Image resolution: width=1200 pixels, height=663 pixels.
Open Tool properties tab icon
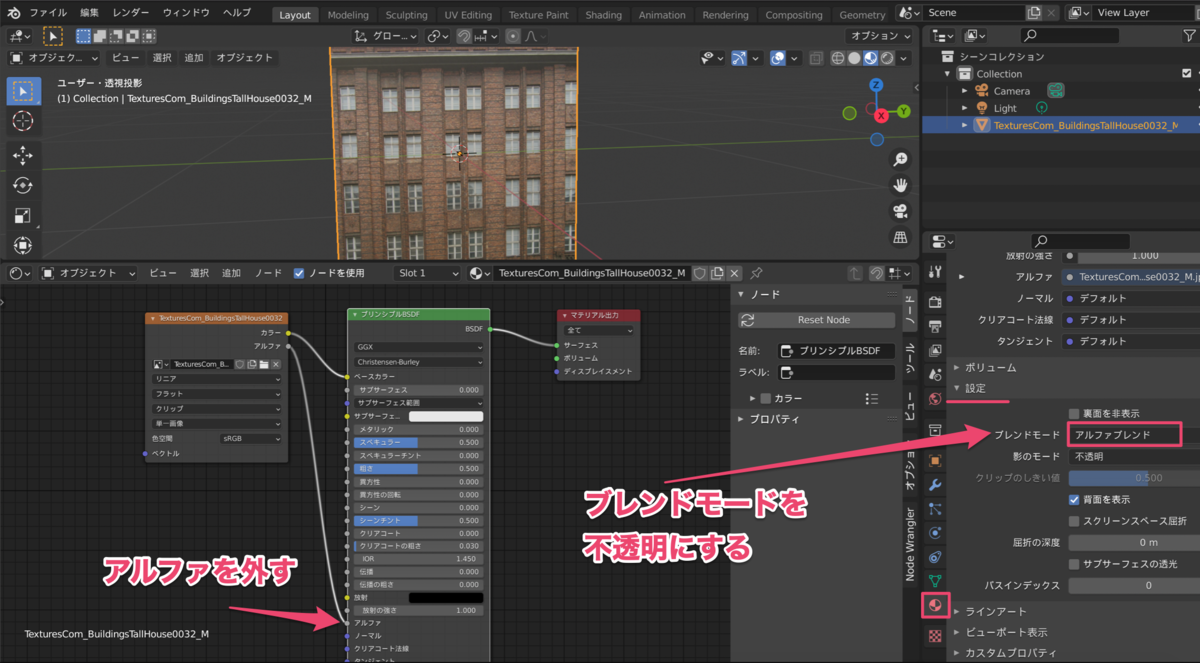click(935, 271)
